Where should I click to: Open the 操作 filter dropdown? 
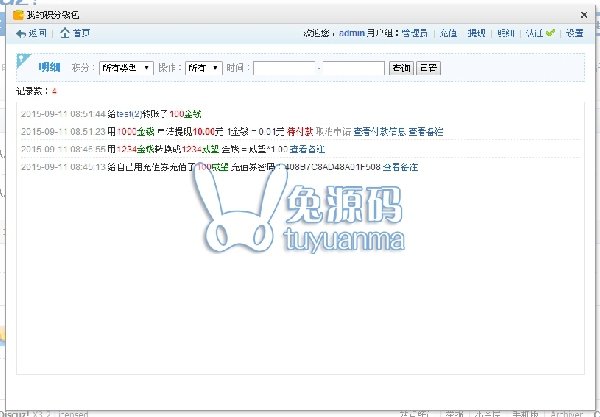(x=202, y=68)
